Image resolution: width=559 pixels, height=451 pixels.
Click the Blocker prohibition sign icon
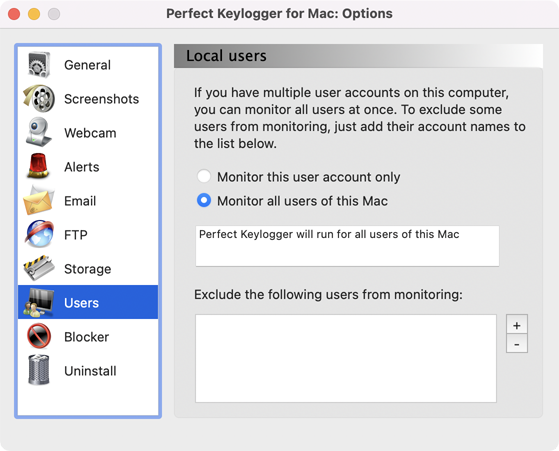tap(39, 336)
